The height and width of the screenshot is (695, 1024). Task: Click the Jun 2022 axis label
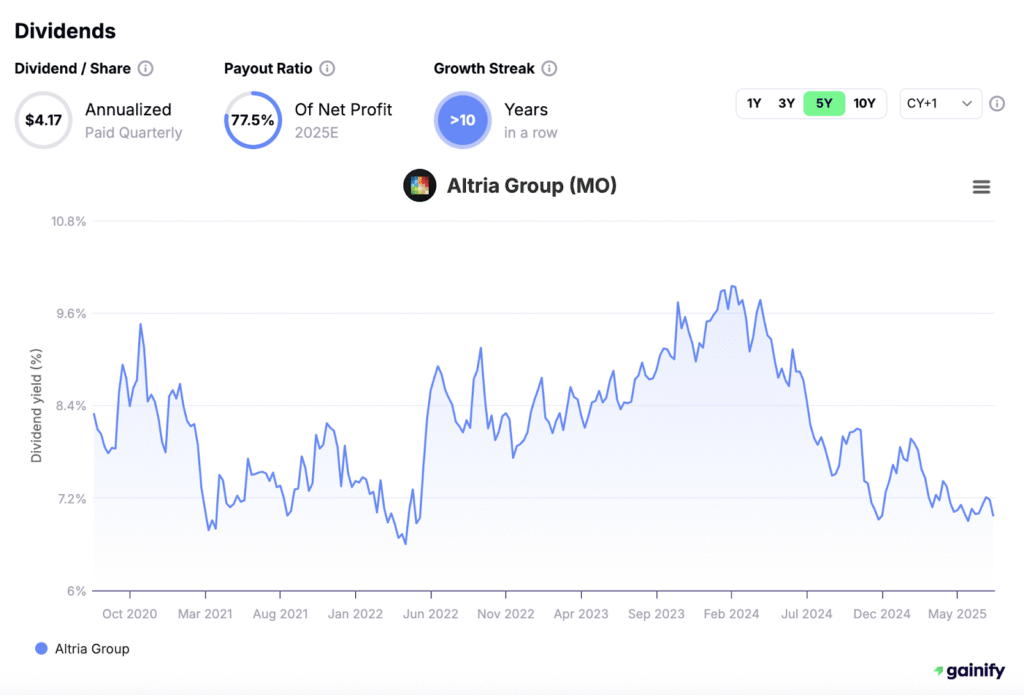click(x=430, y=614)
